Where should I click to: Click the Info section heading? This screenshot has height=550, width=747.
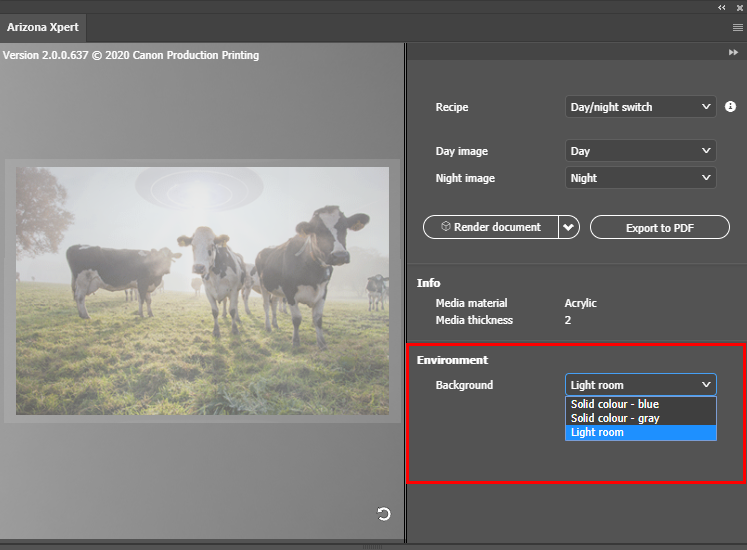coord(428,283)
